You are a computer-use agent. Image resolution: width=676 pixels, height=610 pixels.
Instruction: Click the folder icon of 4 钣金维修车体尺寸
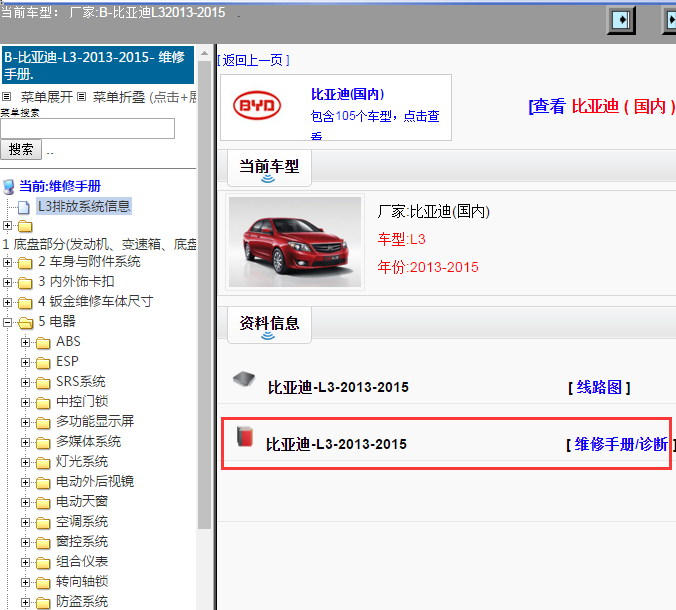pos(25,303)
